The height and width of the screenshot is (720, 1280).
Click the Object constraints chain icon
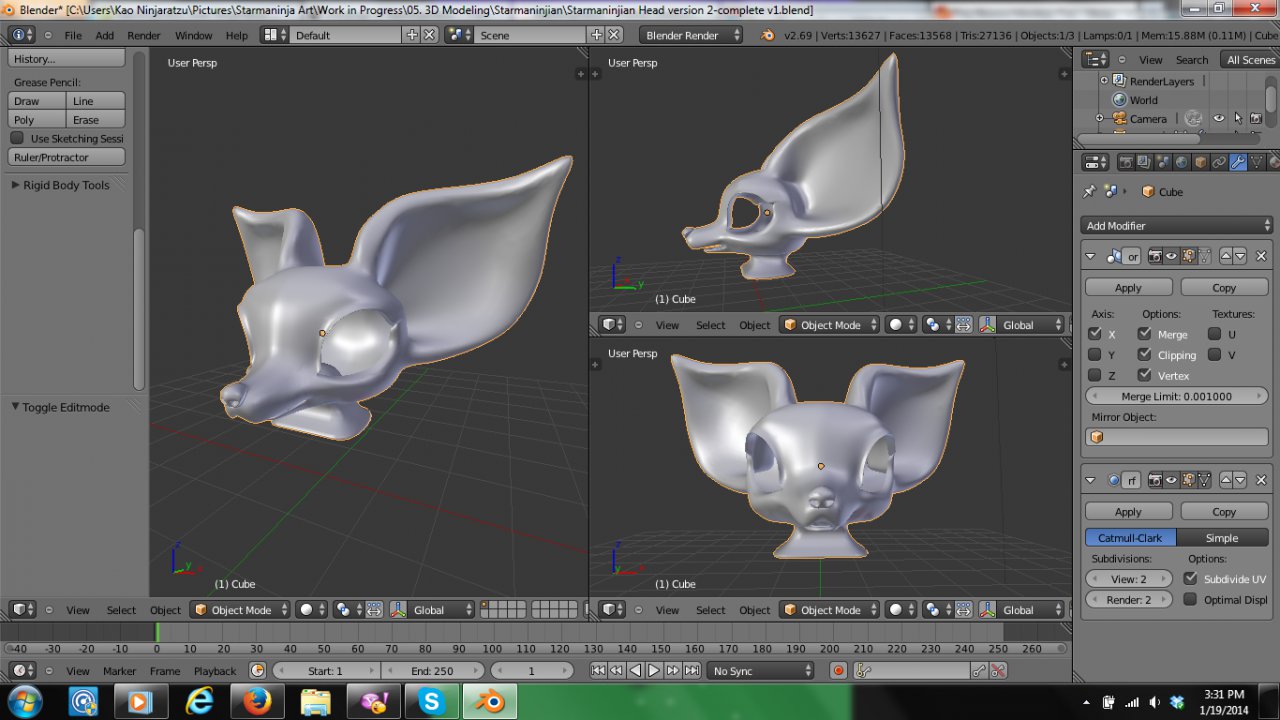(1219, 162)
